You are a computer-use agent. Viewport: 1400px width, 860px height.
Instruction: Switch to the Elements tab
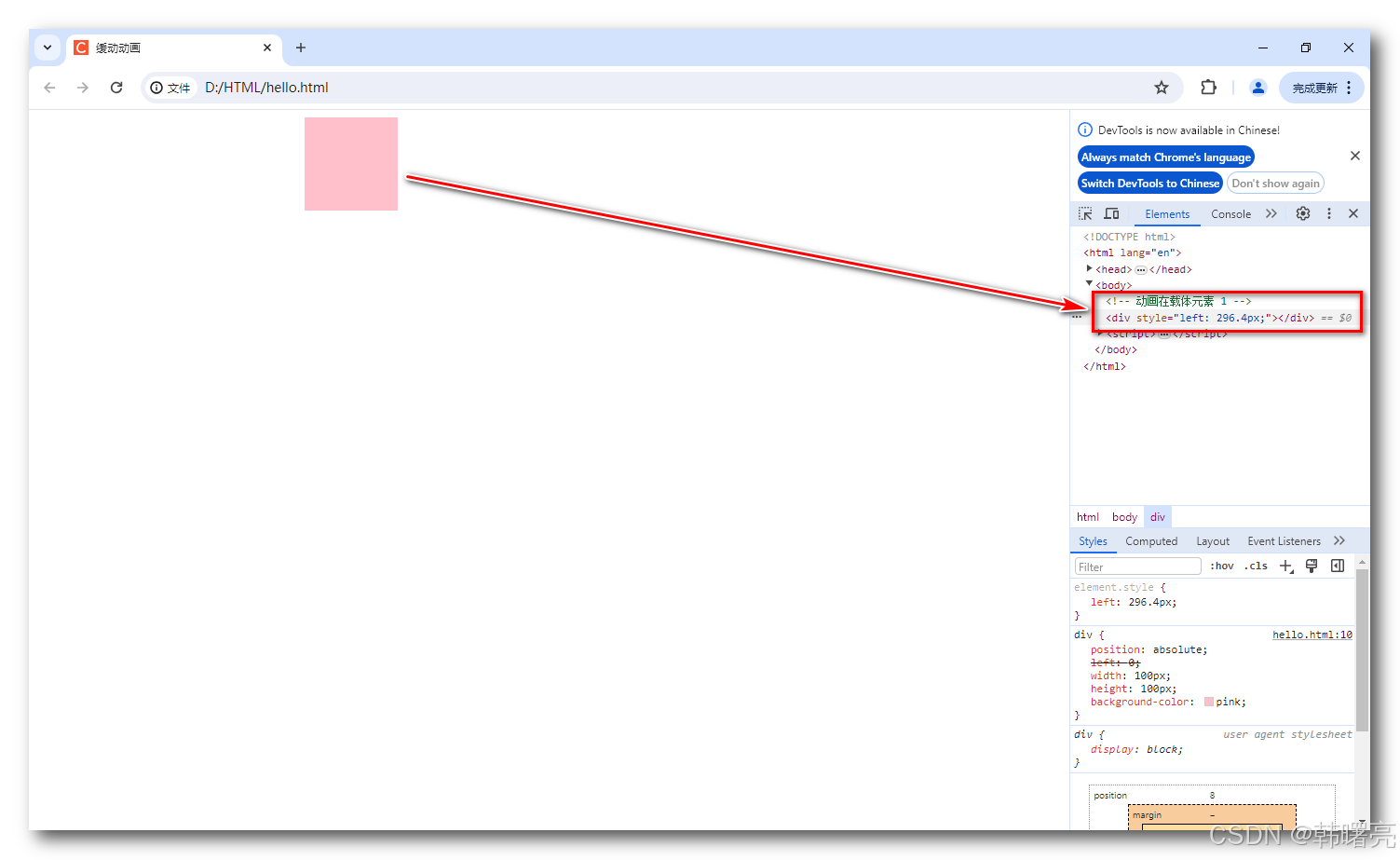pos(1167,214)
